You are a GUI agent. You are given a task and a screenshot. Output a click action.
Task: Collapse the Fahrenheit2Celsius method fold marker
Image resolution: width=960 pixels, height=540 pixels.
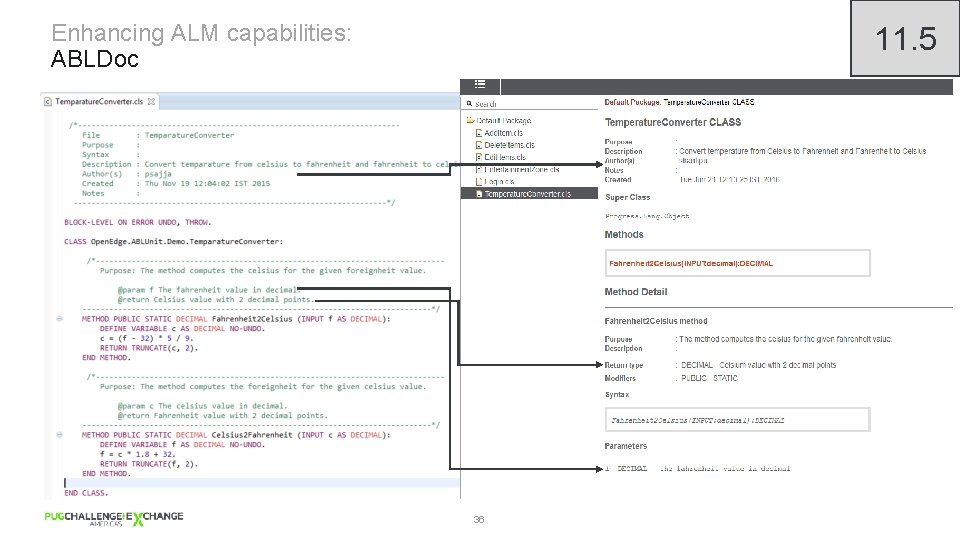pos(59,319)
